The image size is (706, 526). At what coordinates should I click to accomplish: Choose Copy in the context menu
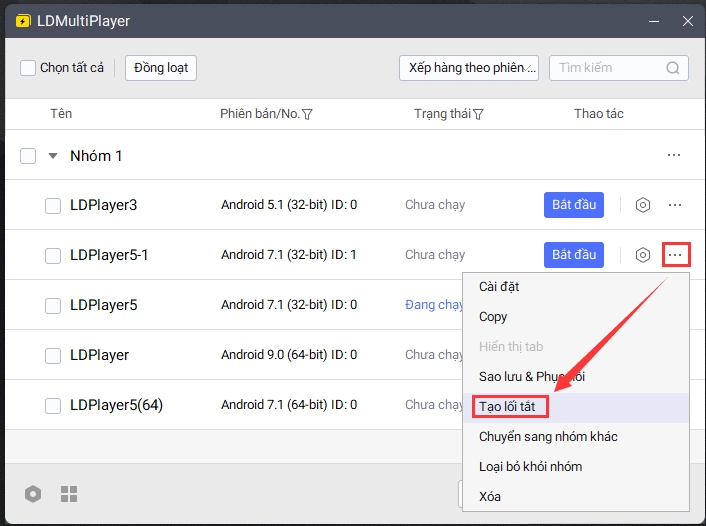(x=576, y=317)
